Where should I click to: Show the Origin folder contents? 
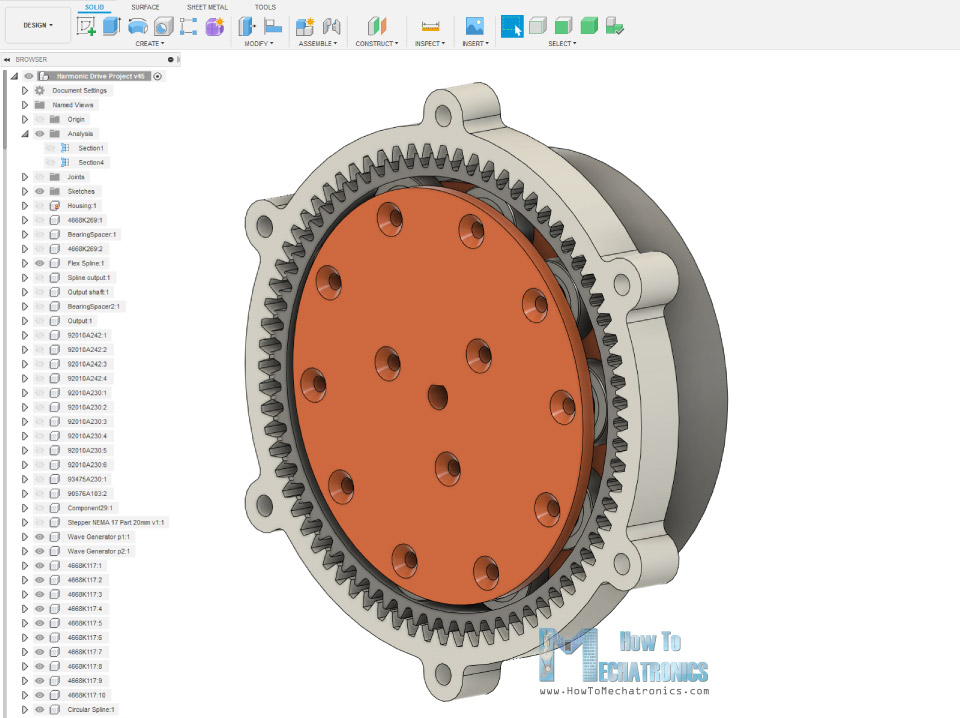[23, 119]
